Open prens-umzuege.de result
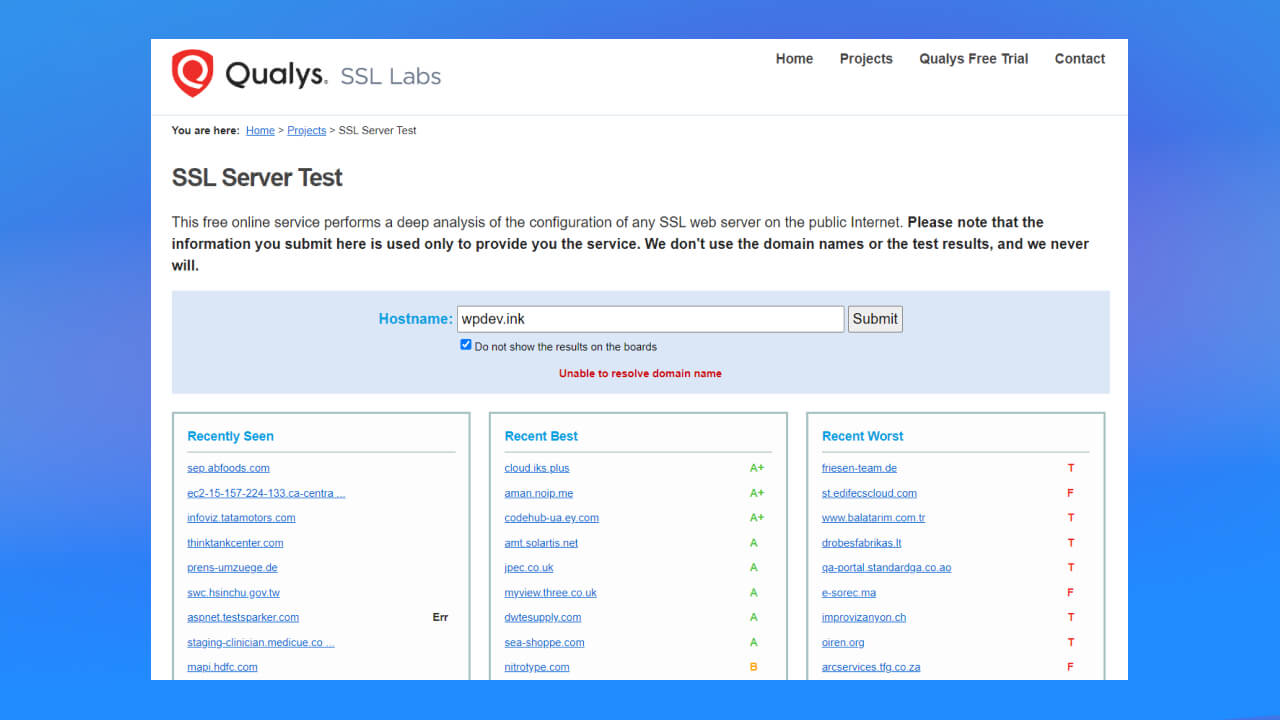The height and width of the screenshot is (720, 1280). (x=232, y=568)
